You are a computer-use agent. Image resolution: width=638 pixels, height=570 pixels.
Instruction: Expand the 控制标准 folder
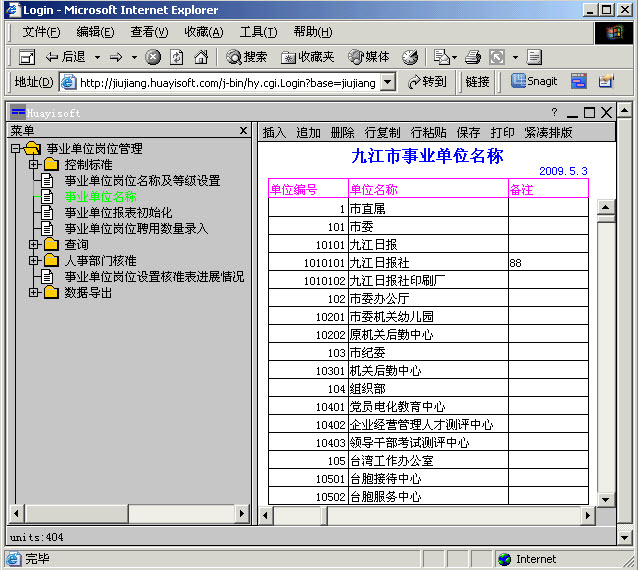pos(34,164)
